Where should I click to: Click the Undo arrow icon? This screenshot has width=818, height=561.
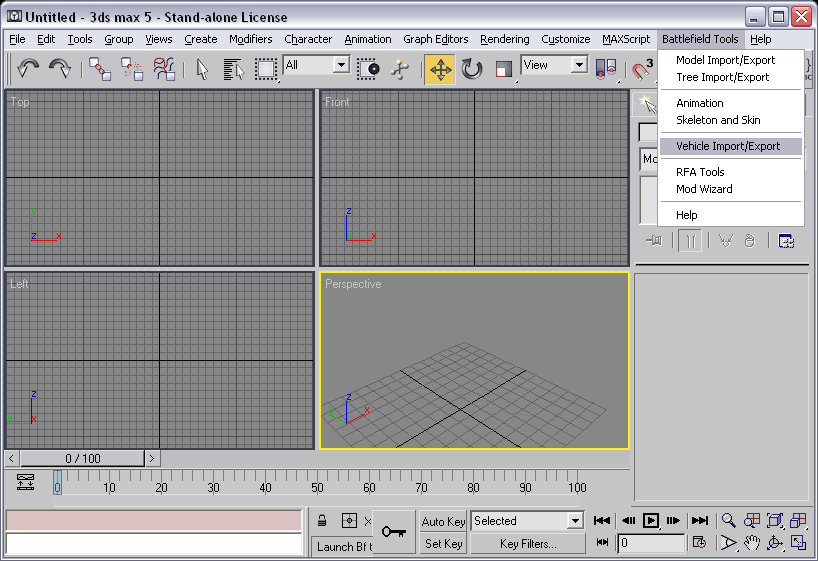(x=28, y=69)
